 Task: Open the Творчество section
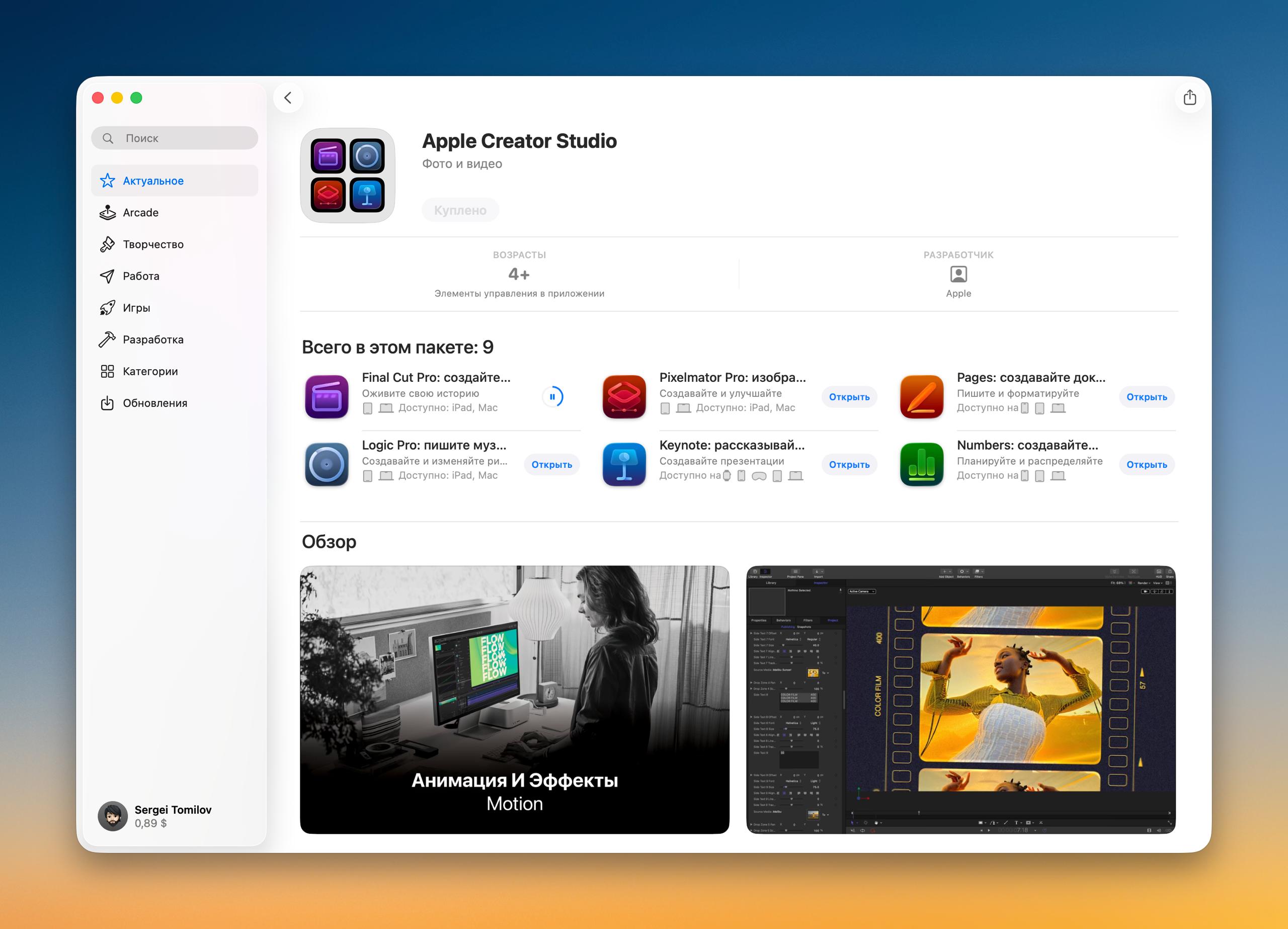(175, 244)
